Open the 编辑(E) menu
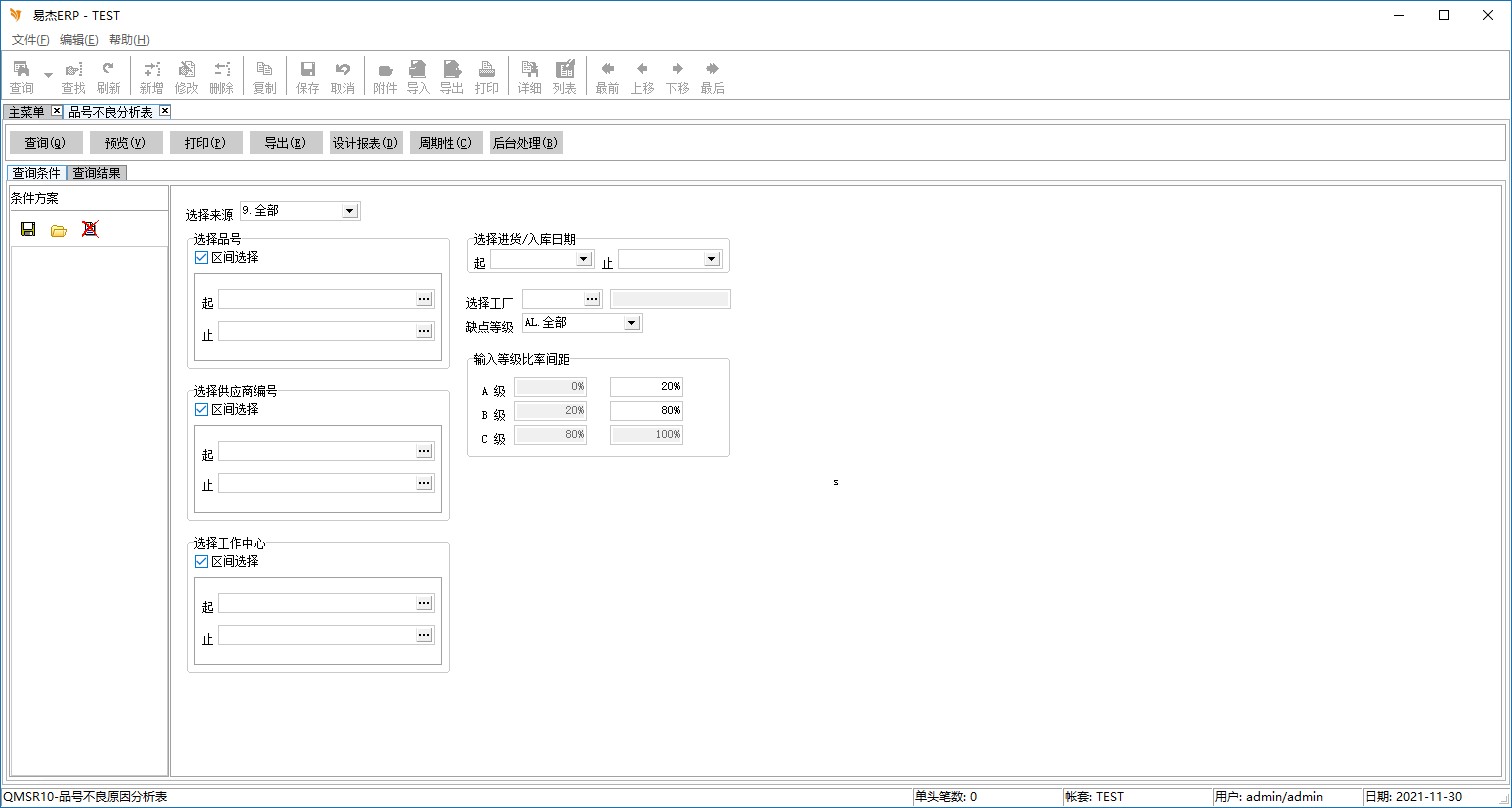The image size is (1512, 808). click(79, 40)
